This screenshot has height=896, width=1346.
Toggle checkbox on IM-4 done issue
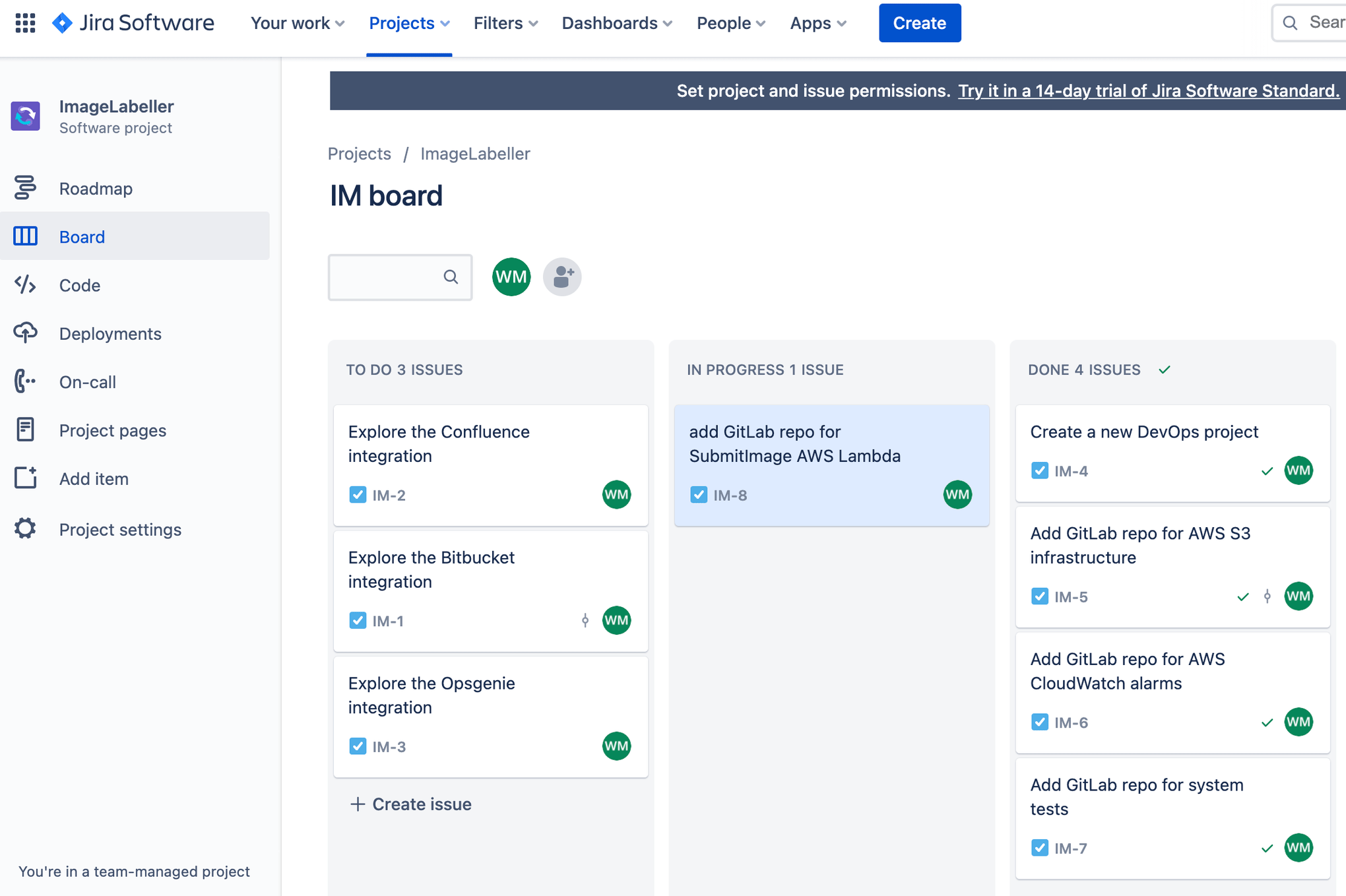coord(1039,470)
